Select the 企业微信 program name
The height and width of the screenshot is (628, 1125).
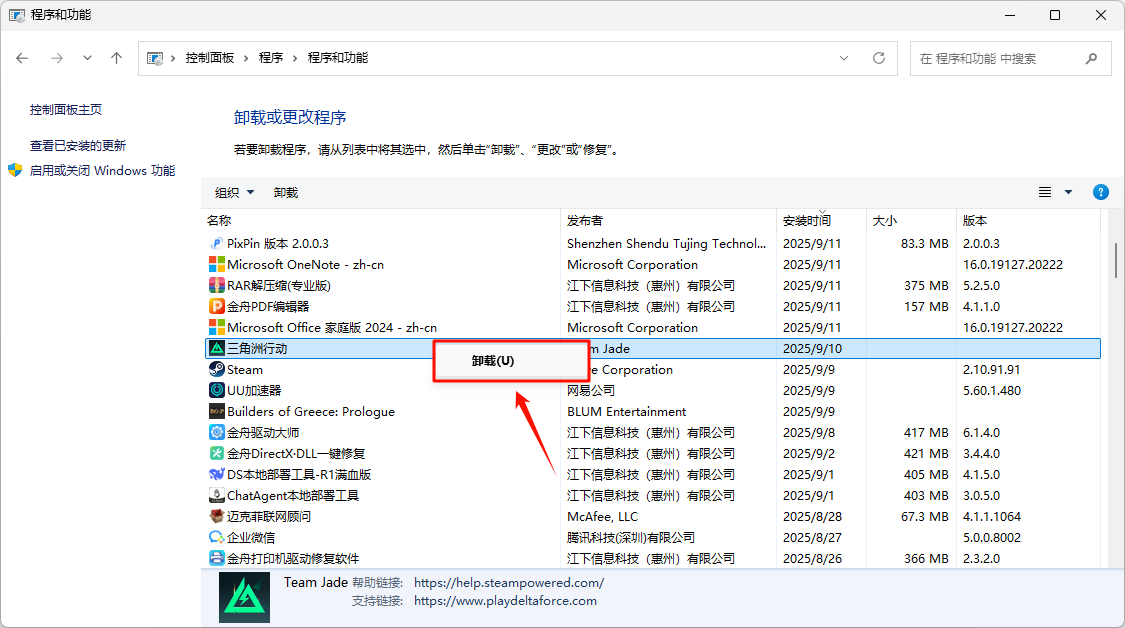pyautogui.click(x=250, y=538)
